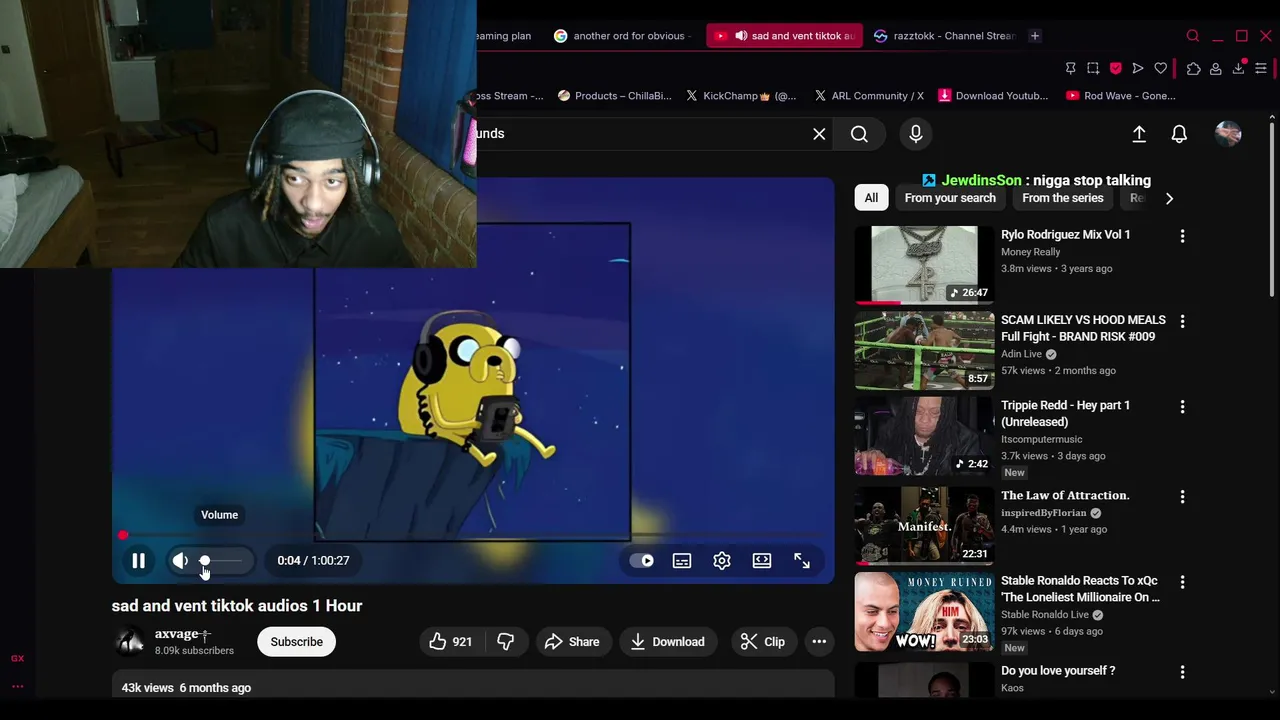Open the snapshot capture tool icon
This screenshot has width=1280, height=720.
pyautogui.click(x=1093, y=68)
